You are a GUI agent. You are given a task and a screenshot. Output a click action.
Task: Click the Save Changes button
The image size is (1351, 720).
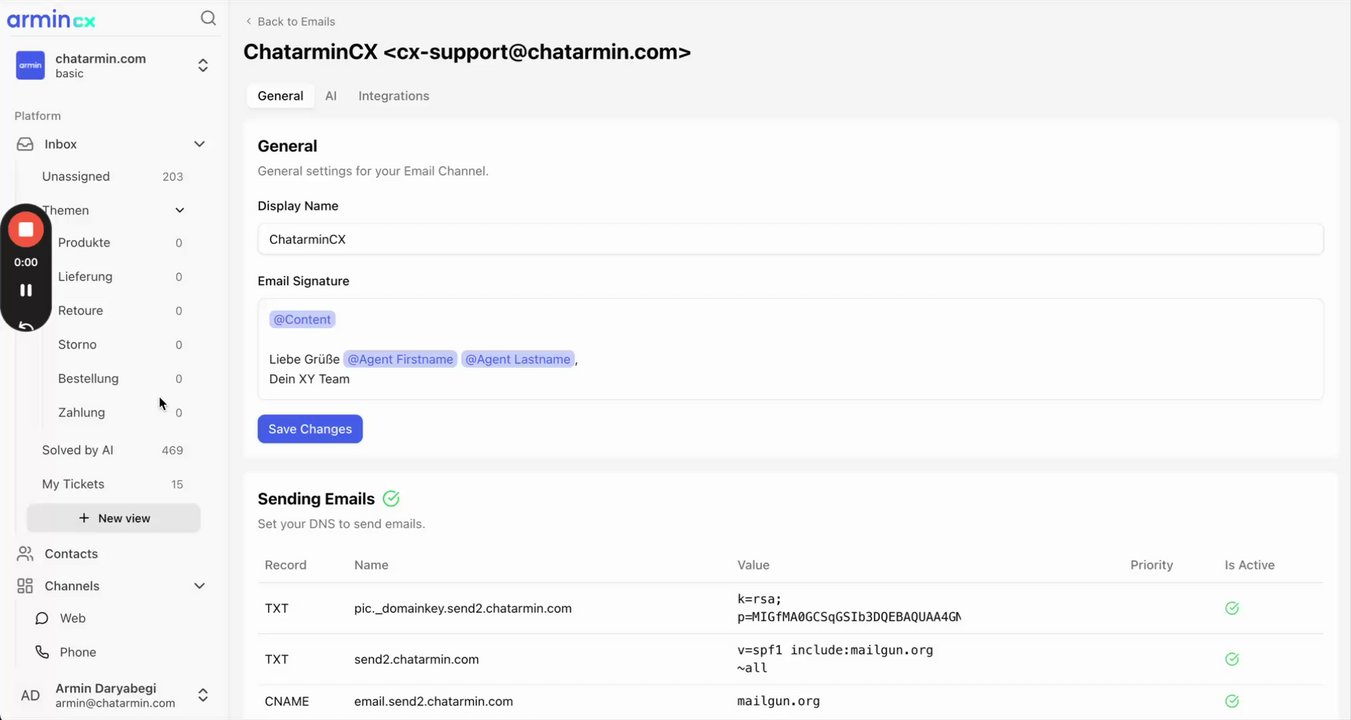click(x=310, y=429)
